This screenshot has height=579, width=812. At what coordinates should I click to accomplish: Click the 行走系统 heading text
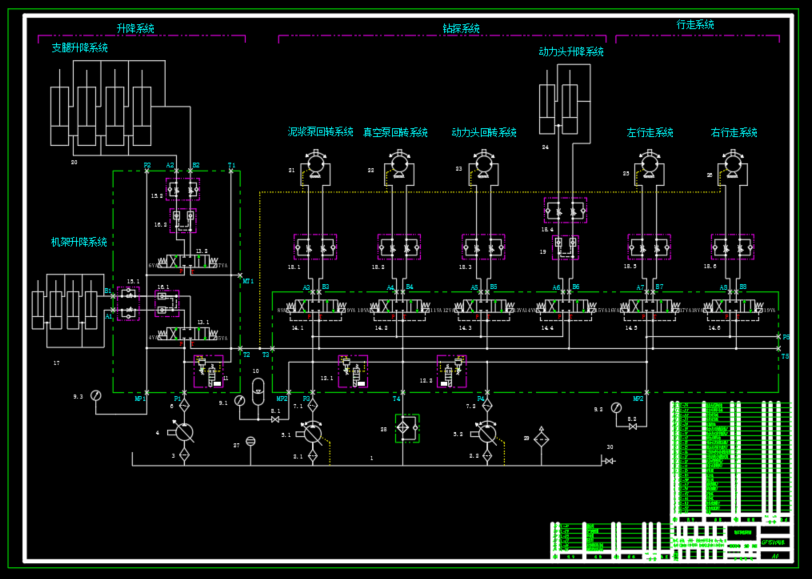click(695, 24)
